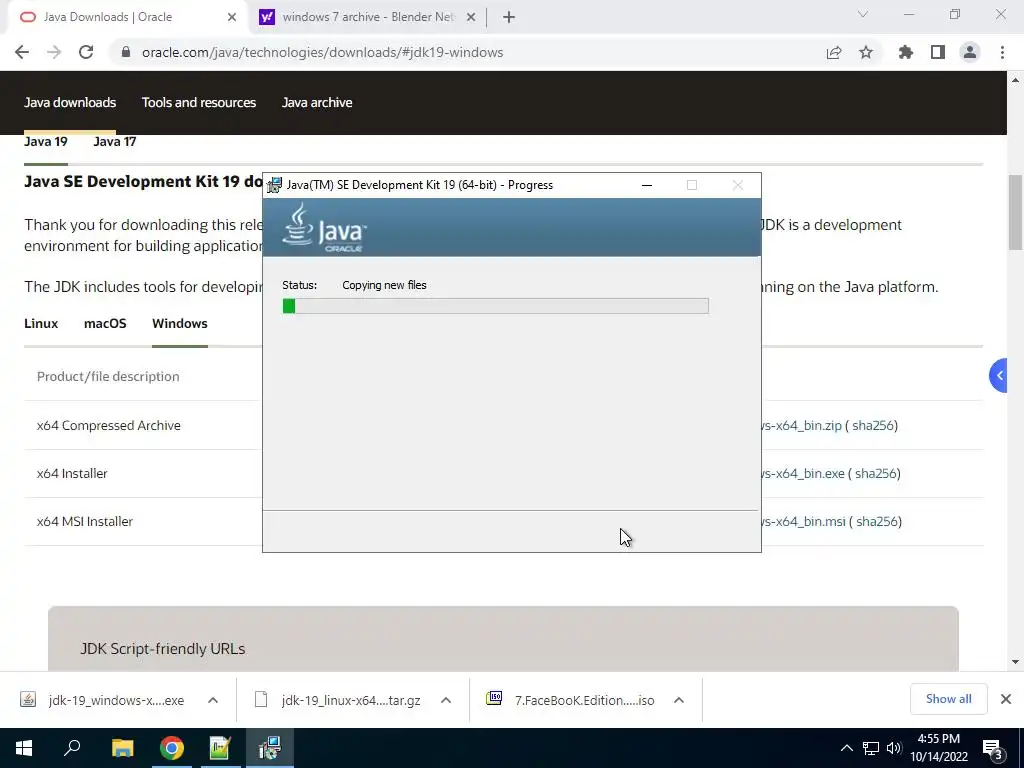The image size is (1024, 768).
Task: Select the Windows platform tab
Action: click(x=180, y=323)
